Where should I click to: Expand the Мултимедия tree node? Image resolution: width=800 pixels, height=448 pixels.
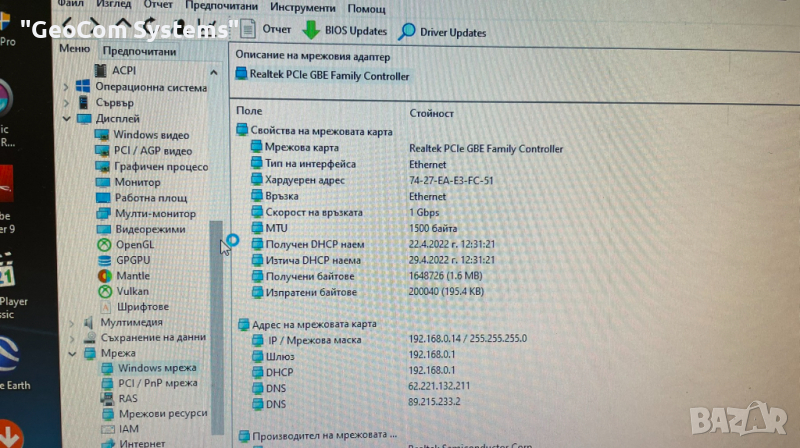pyautogui.click(x=70, y=322)
